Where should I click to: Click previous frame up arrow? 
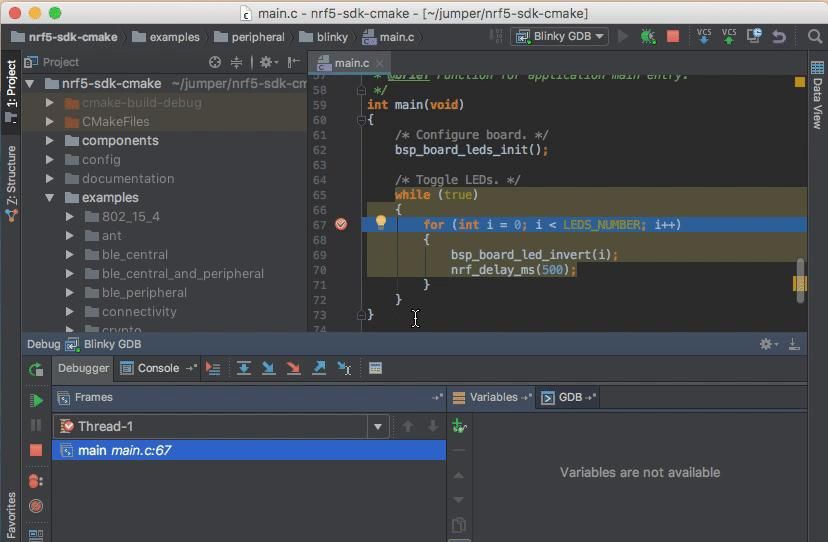[x=407, y=426]
